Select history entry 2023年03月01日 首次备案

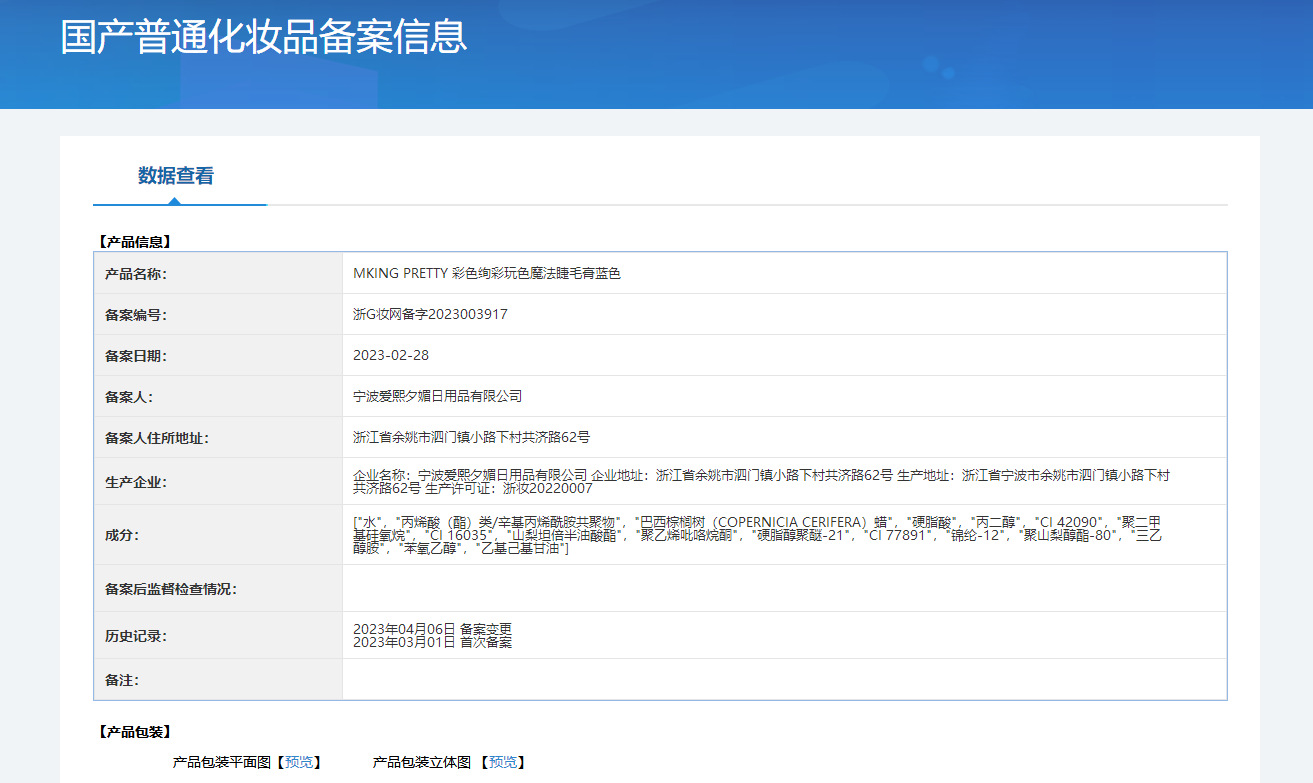(432, 642)
